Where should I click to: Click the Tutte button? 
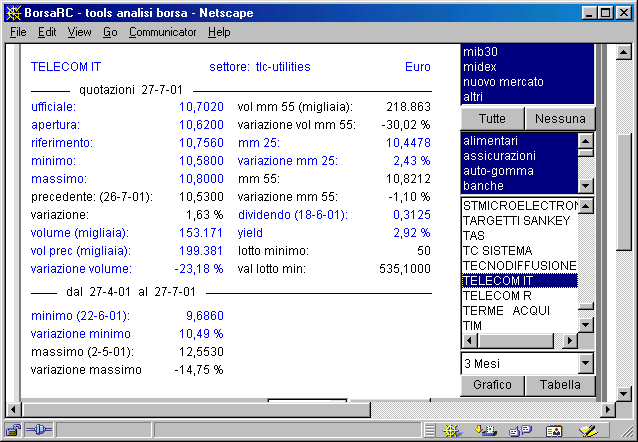click(492, 118)
